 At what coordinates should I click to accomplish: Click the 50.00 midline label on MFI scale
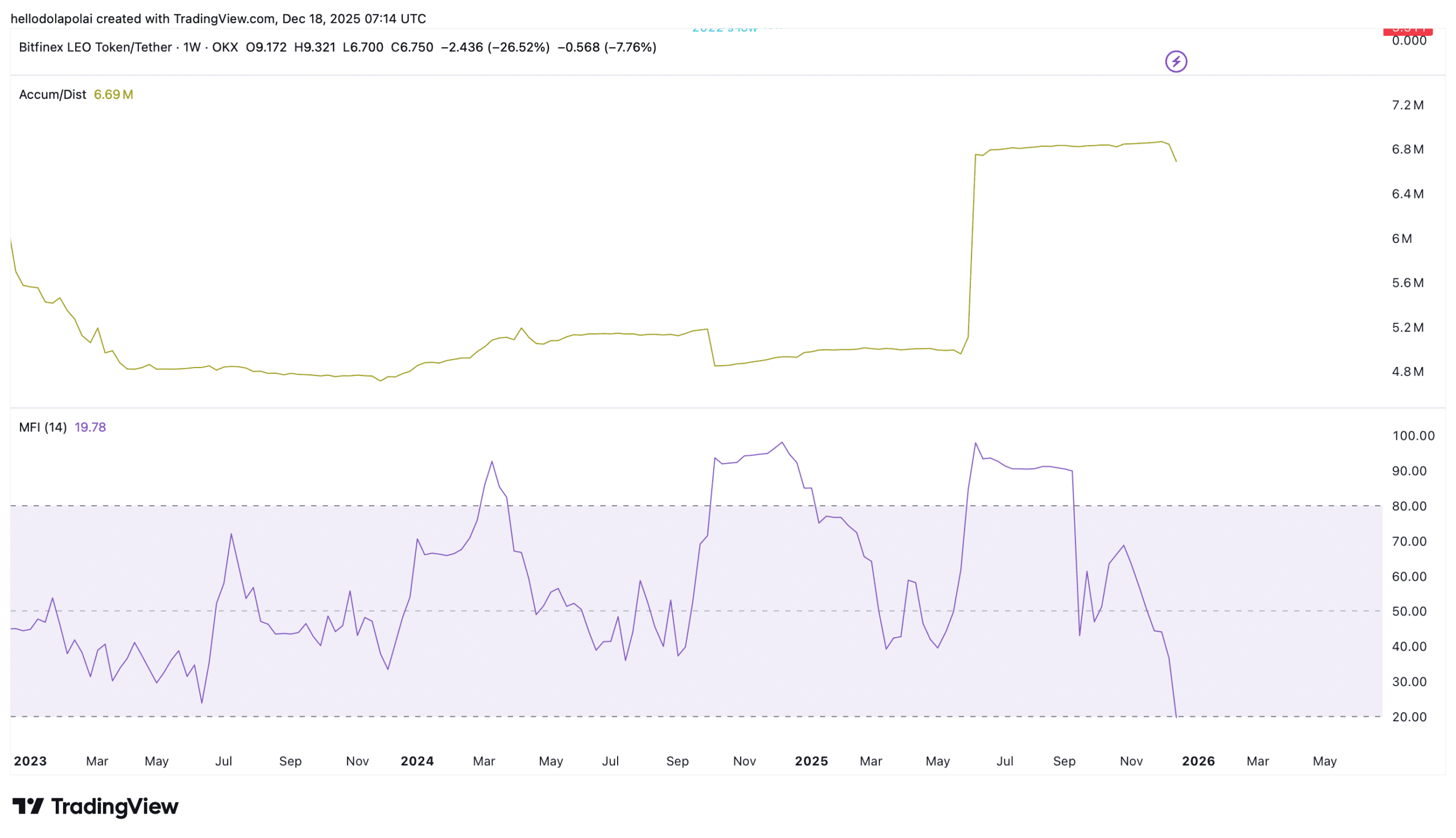pos(1408,611)
